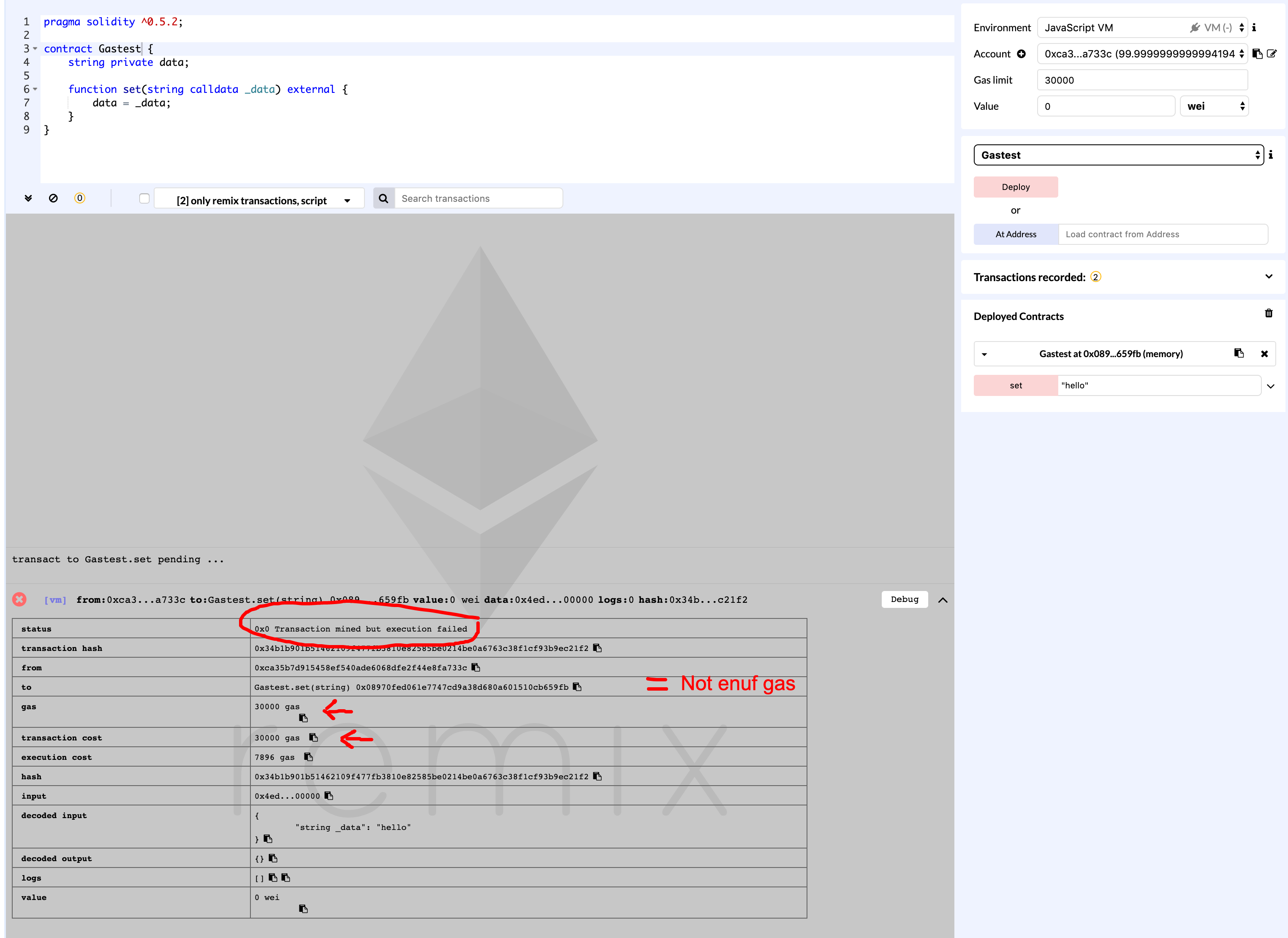Copy deployed Gastest contract address
1288x938 pixels.
coord(1239,353)
